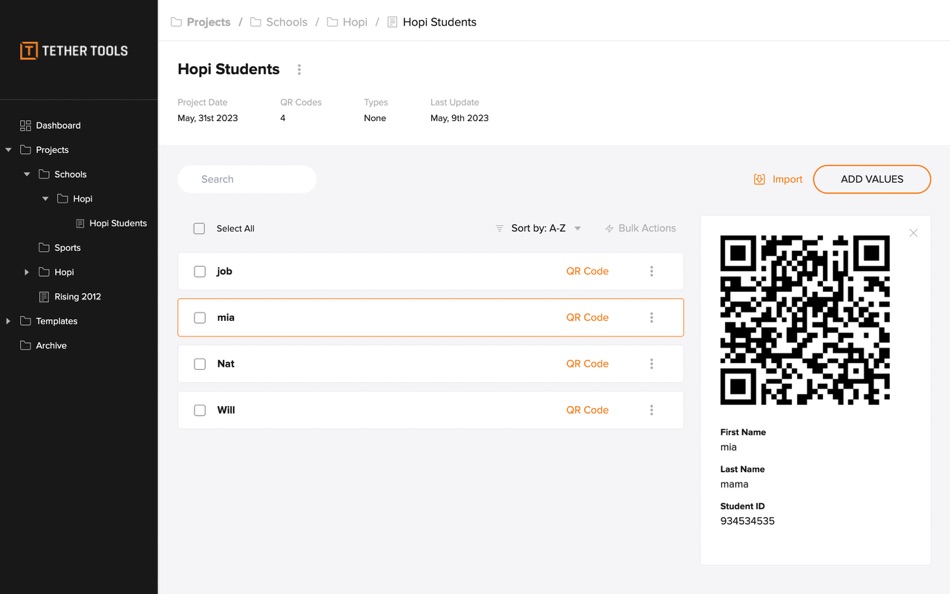This screenshot has width=950, height=594.
Task: Open the QR Code link for Will
Action: point(587,410)
